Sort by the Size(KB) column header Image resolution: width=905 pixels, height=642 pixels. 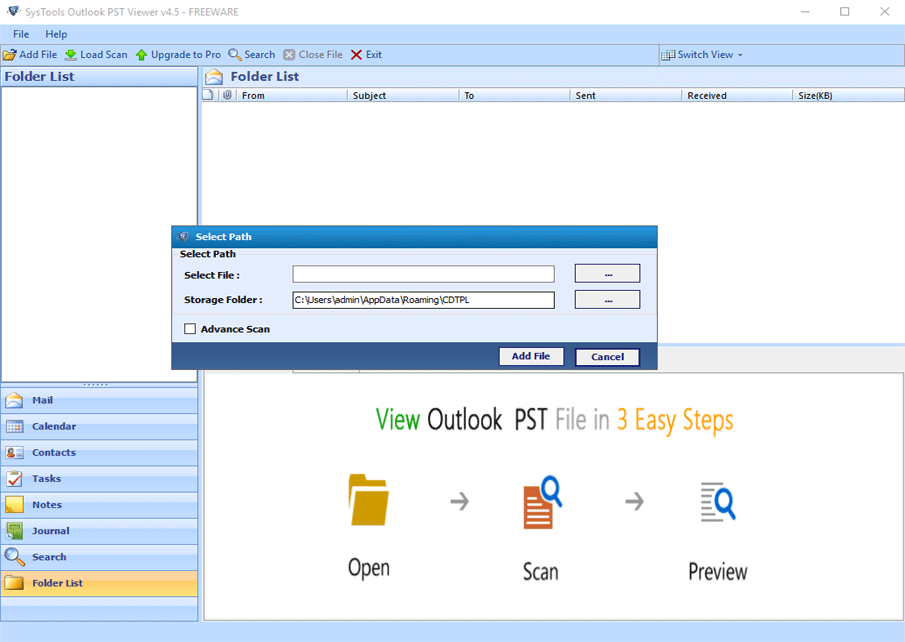pyautogui.click(x=848, y=95)
